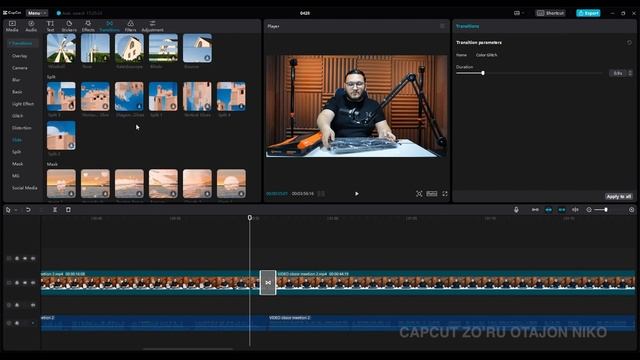Toggle auto snapping in timeline toolbar
This screenshot has width=640, height=360.
point(549,210)
